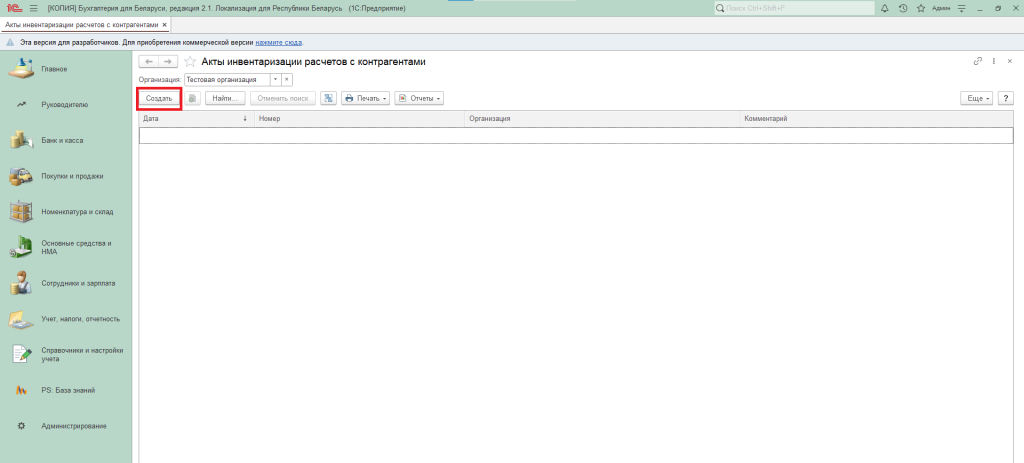
Task: Expand the Еще menu
Action: coord(976,98)
